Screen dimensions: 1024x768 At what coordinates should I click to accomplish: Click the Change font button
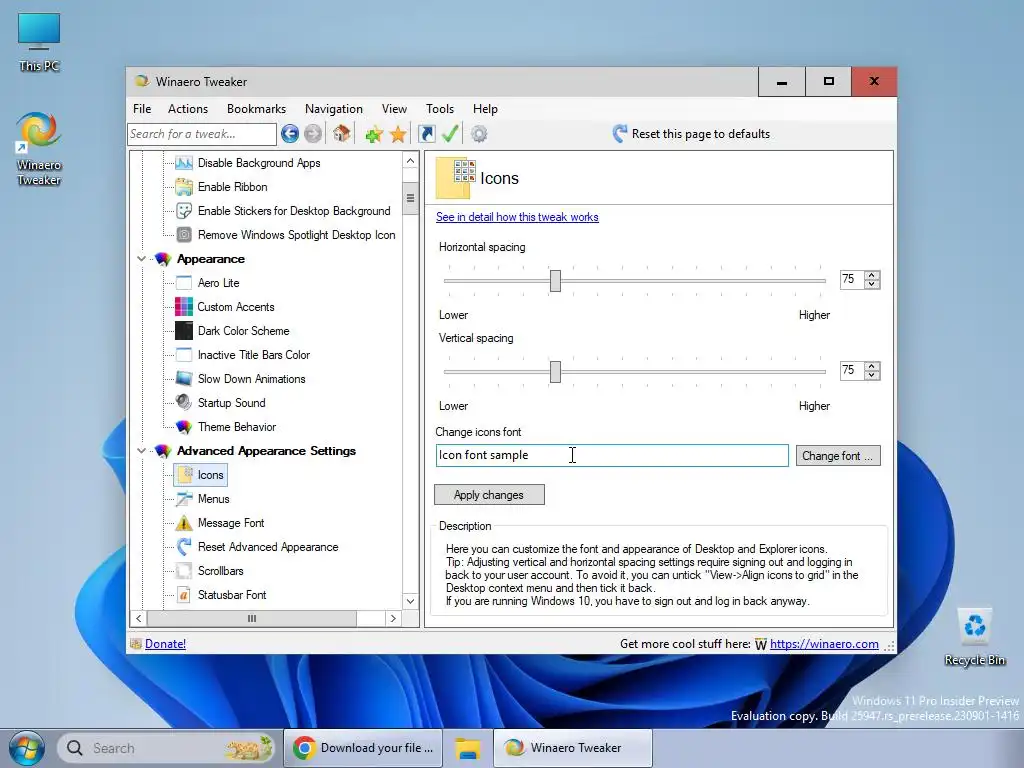coord(838,456)
